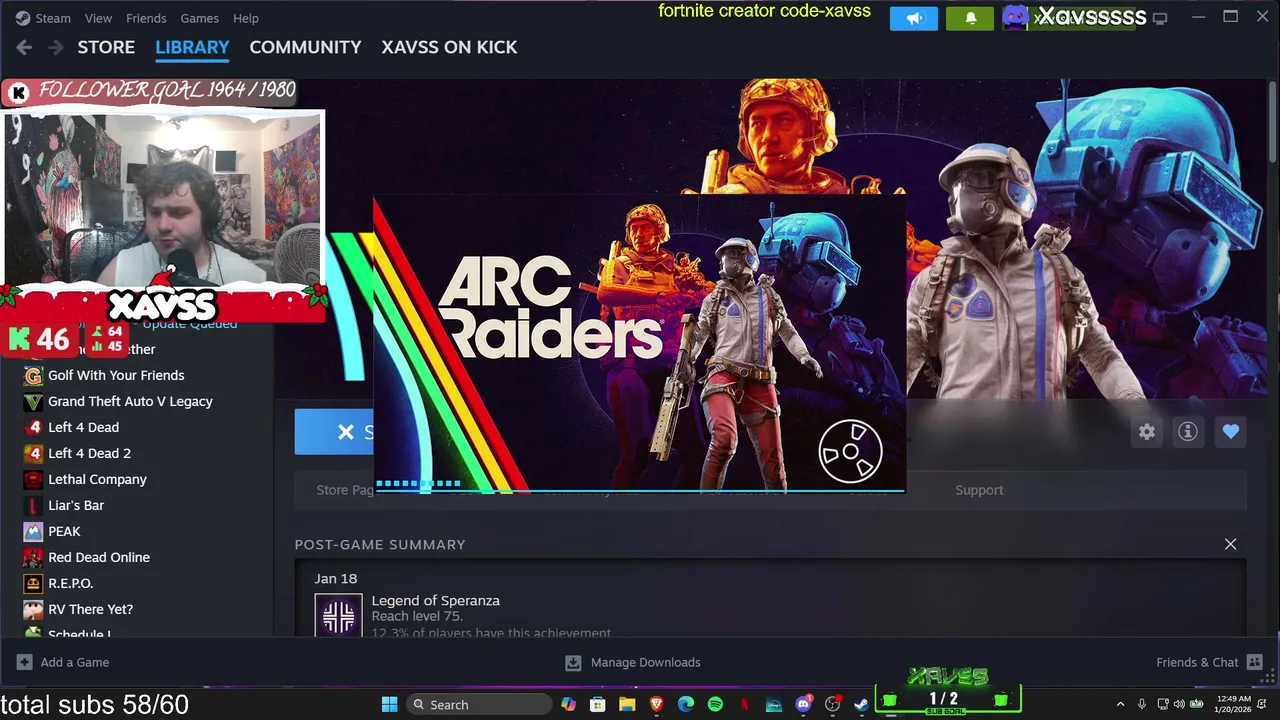Select Grand Theft Auto V Legacy icon
The height and width of the screenshot is (720, 1280).
click(33, 401)
